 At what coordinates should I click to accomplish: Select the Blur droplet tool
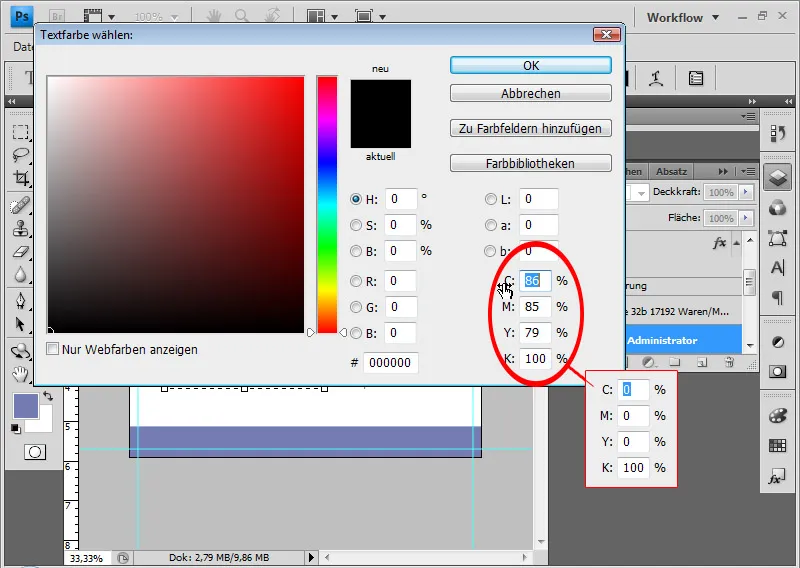[20, 275]
